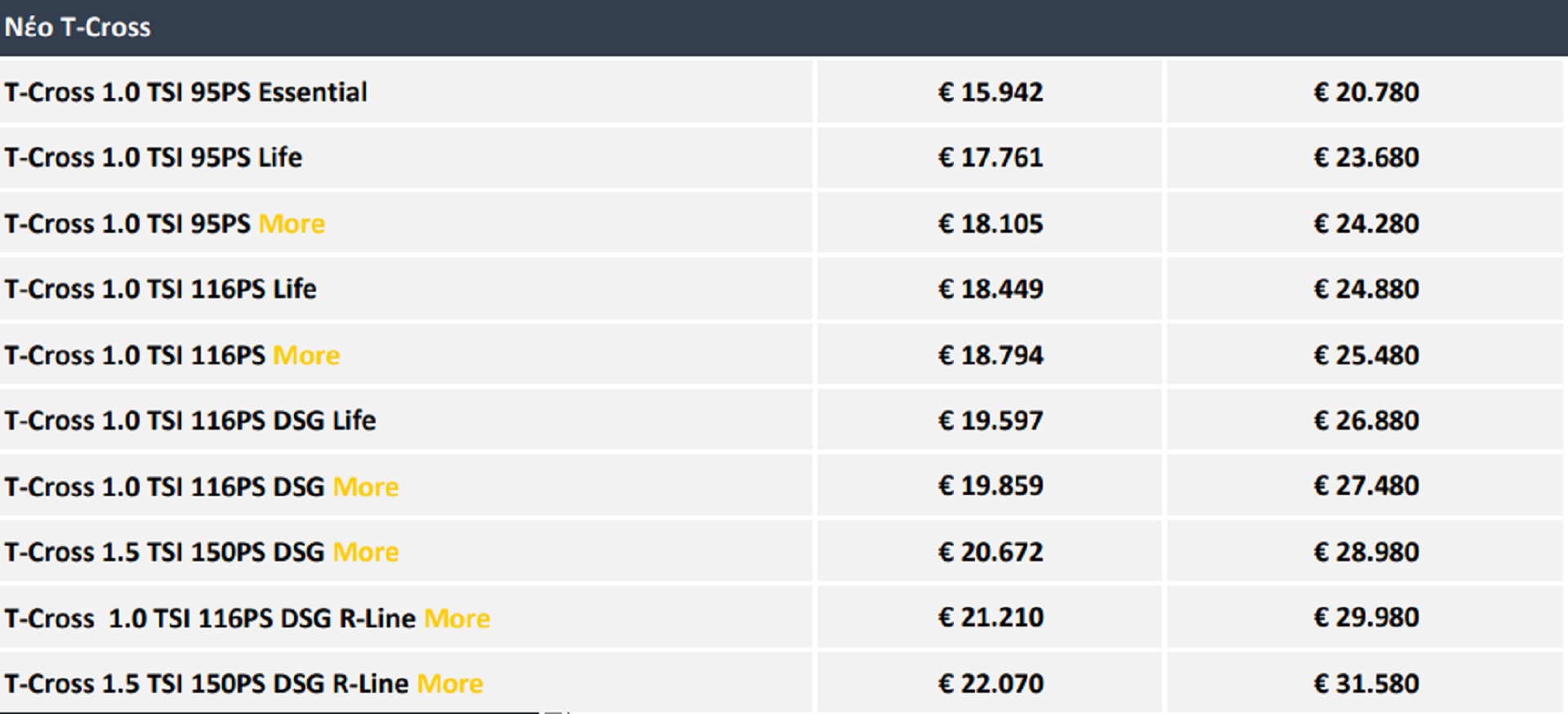Click the T-Cross 1.0 TSI 116PS Life name

160,289
